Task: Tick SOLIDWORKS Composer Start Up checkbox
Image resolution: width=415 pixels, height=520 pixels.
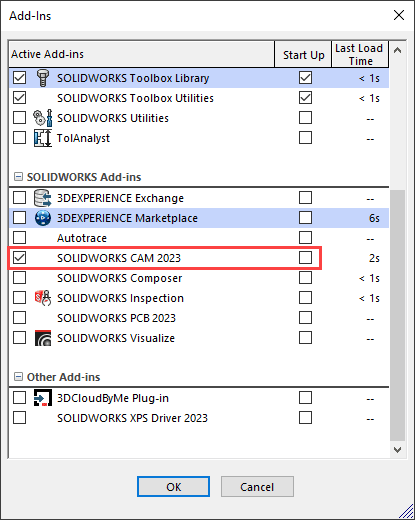Action: click(x=305, y=278)
